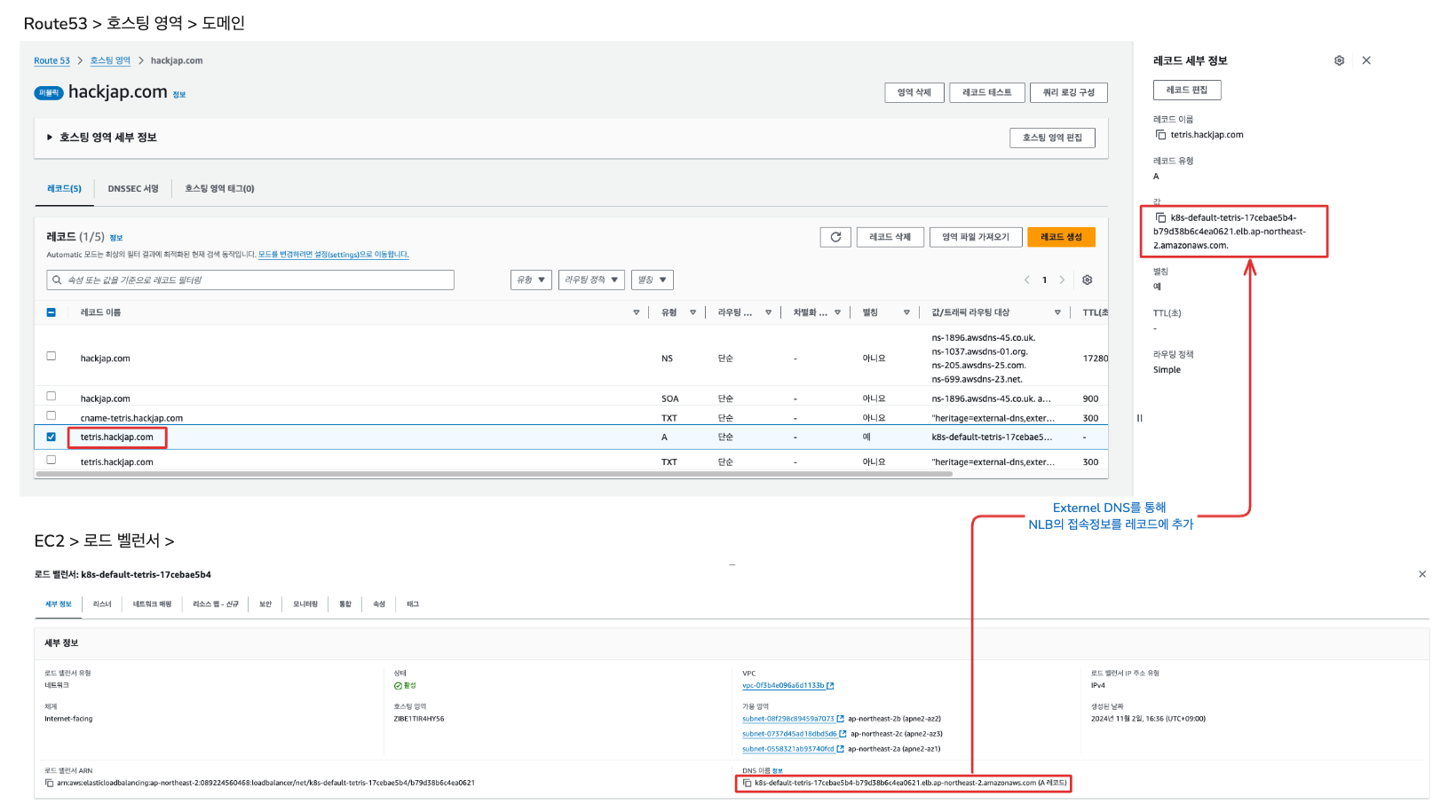The width and height of the screenshot is (1456, 812).
Task: Copy the load balancer ARN
Action: [50, 783]
